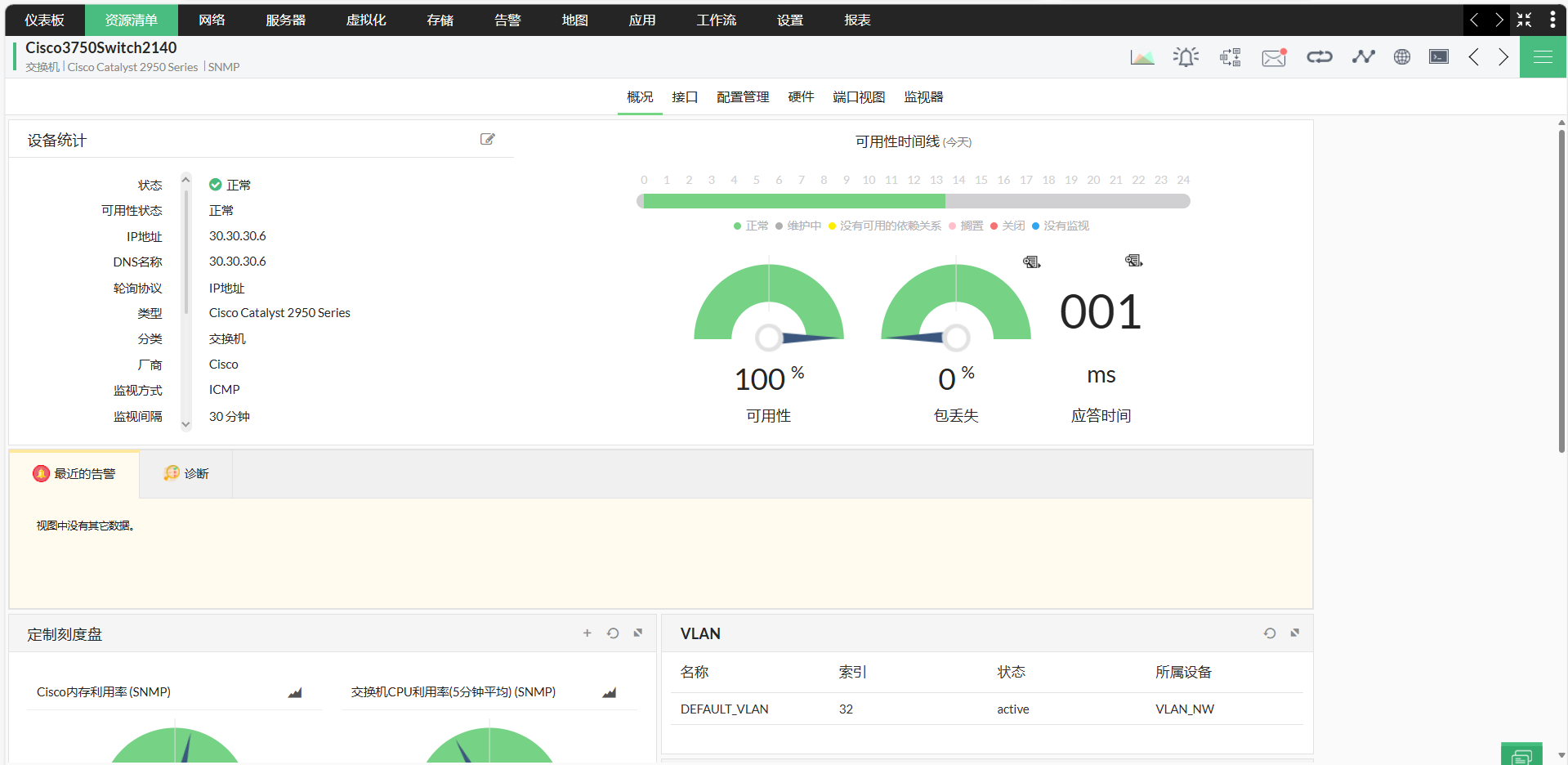
Task: Open the three-dot options menu
Action: coord(1552,20)
